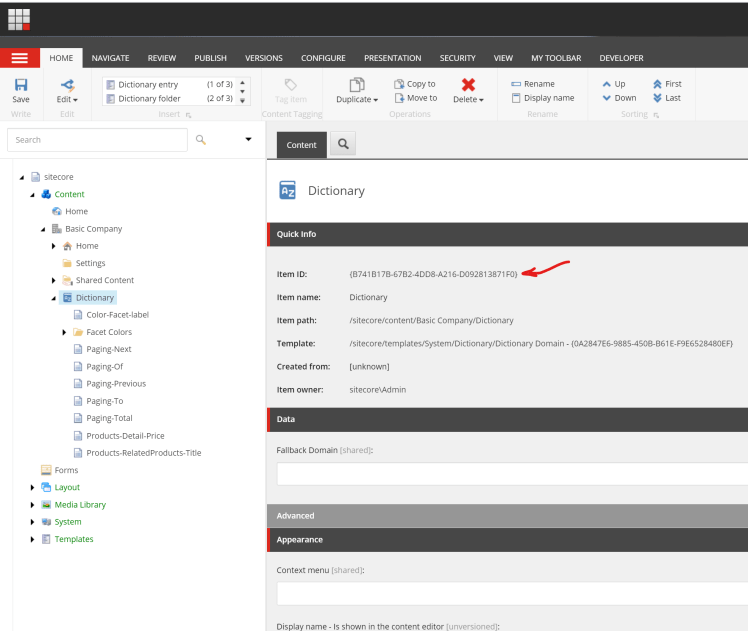
Task: Click the Sitecore launchpad grid icon
Action: coord(19,18)
